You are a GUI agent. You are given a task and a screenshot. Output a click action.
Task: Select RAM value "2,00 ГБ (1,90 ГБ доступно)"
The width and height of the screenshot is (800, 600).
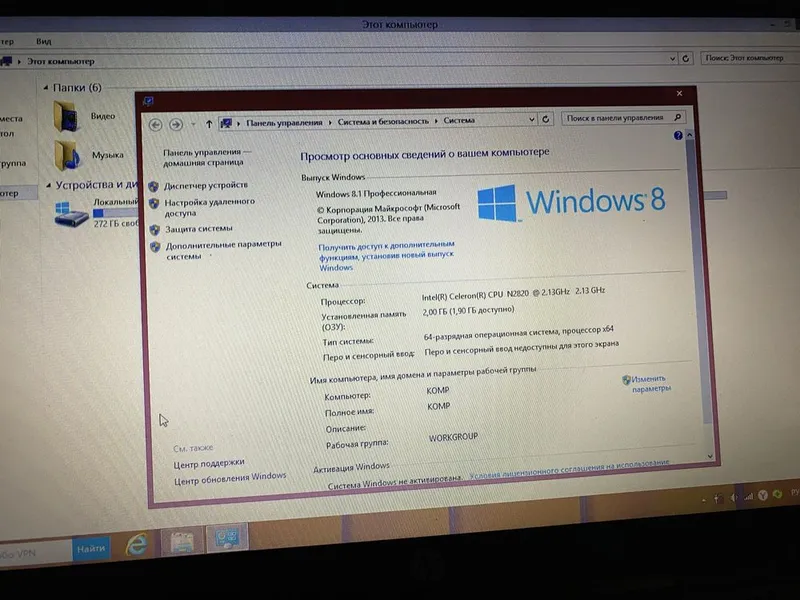468,310
